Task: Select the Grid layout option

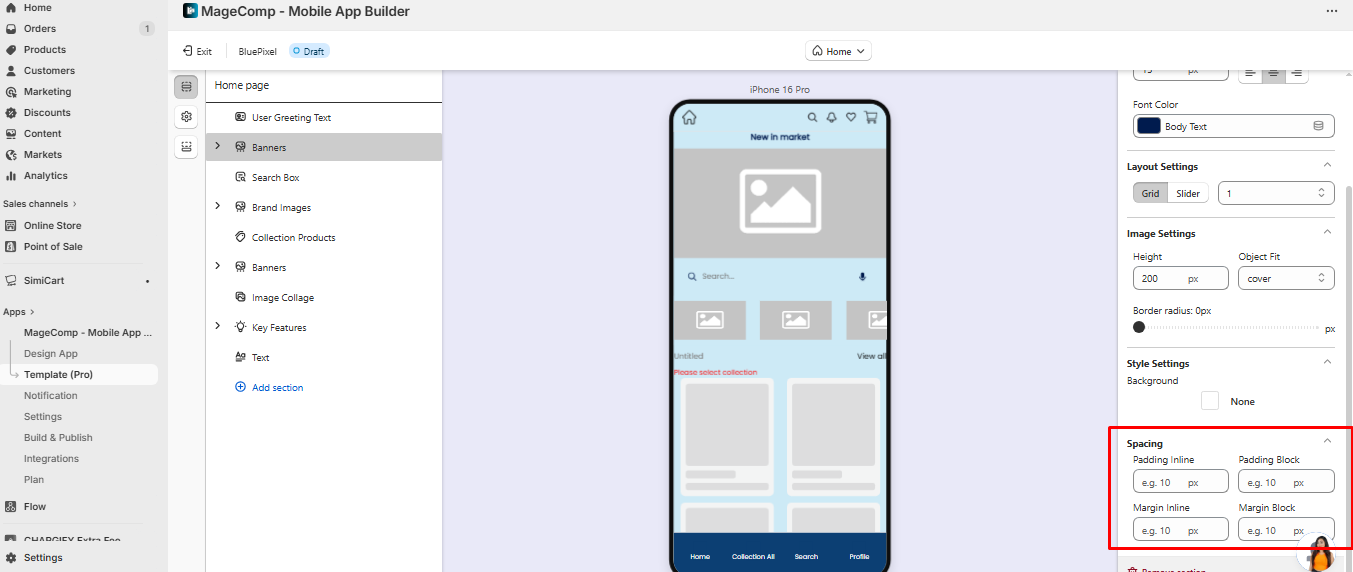Action: (1150, 193)
